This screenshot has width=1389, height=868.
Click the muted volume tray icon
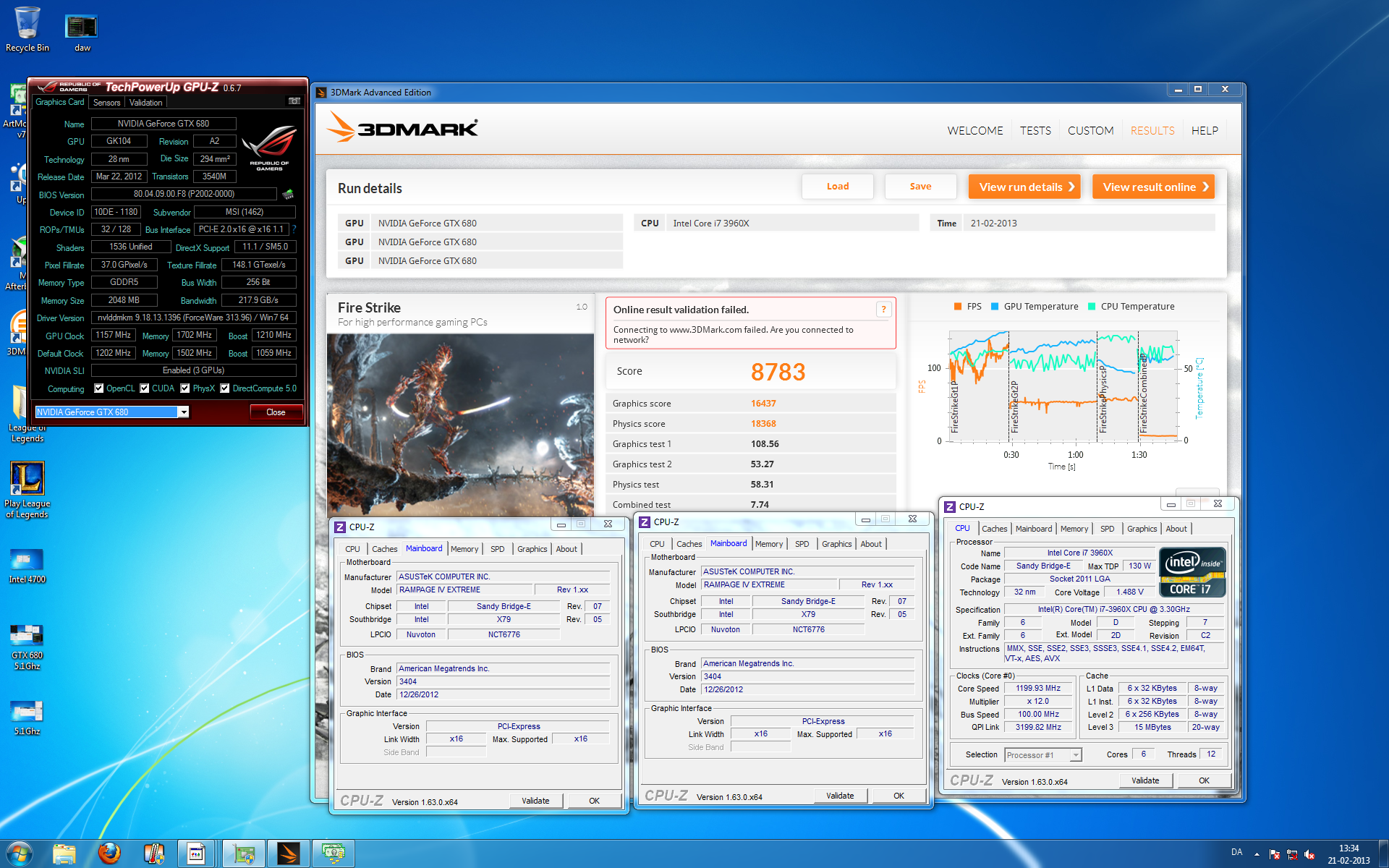pos(1309,854)
